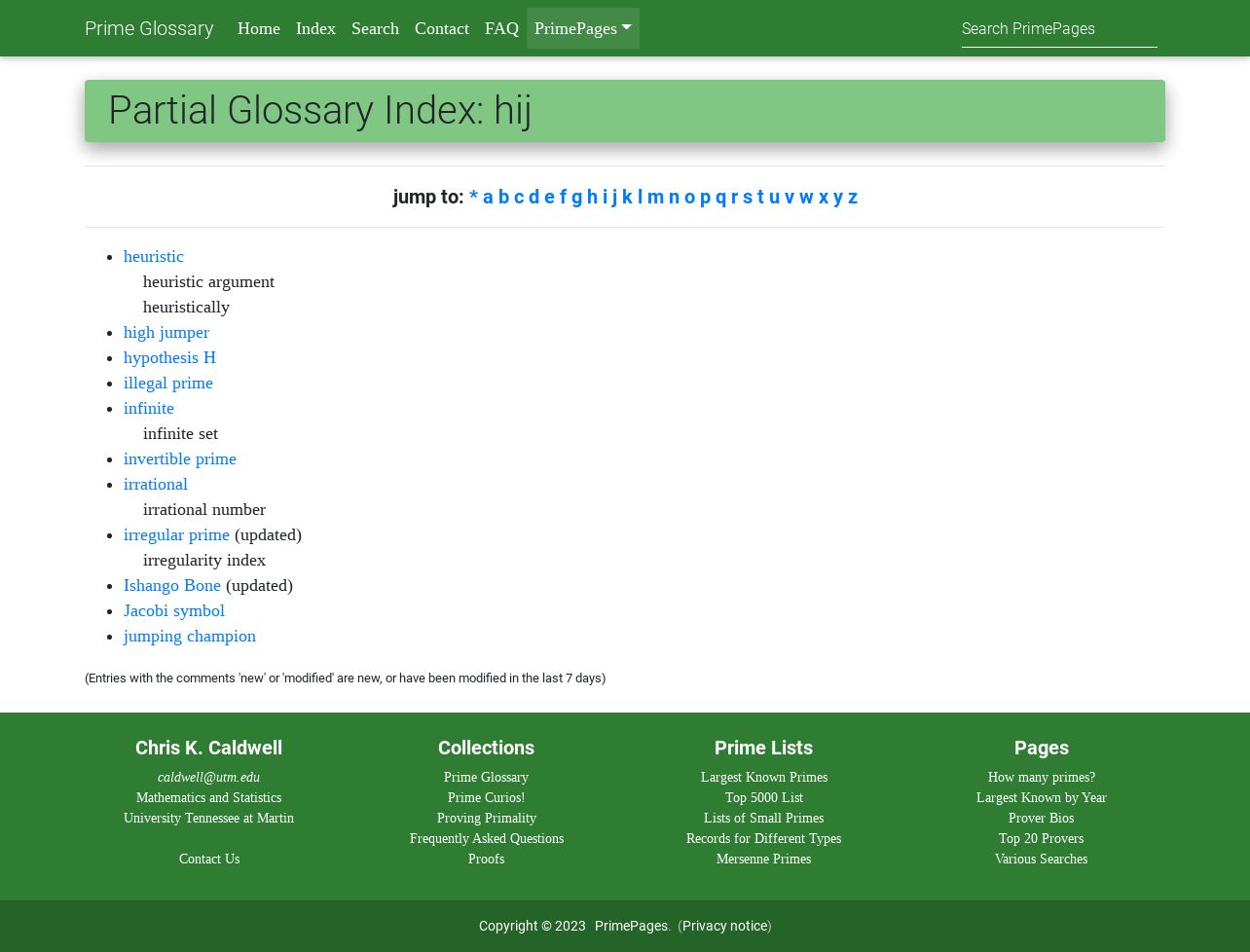Screen dimensions: 1250x952
Task: Jump to letter s index
Action: coord(748,198)
